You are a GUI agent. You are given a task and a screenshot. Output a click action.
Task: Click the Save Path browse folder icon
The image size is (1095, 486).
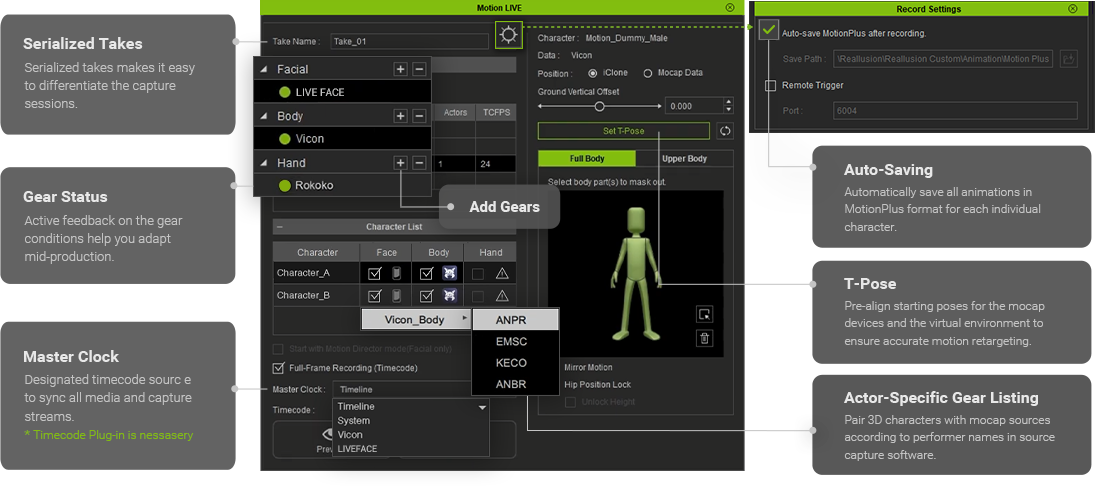point(1068,59)
